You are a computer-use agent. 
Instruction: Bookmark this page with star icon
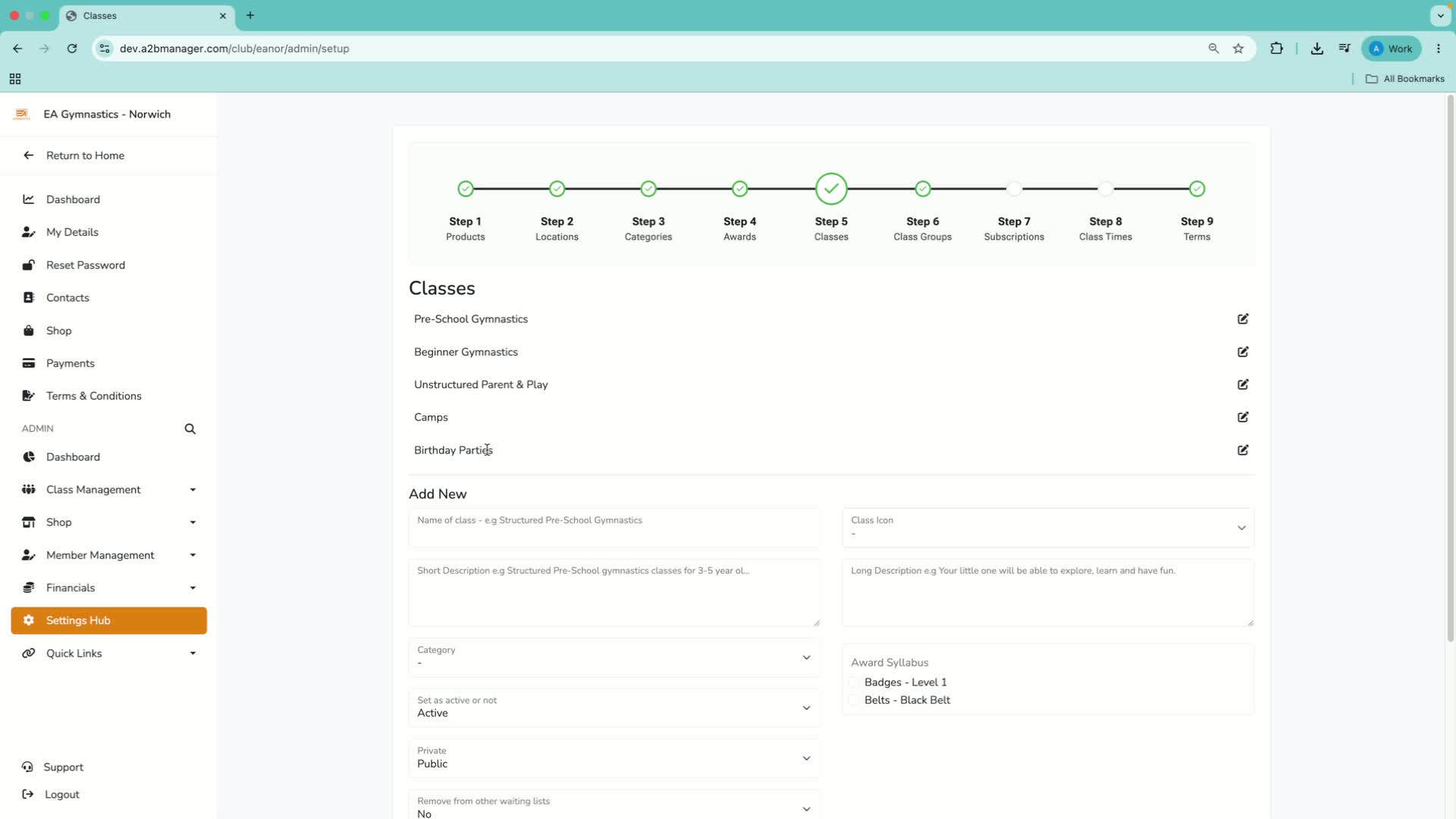(x=1238, y=49)
